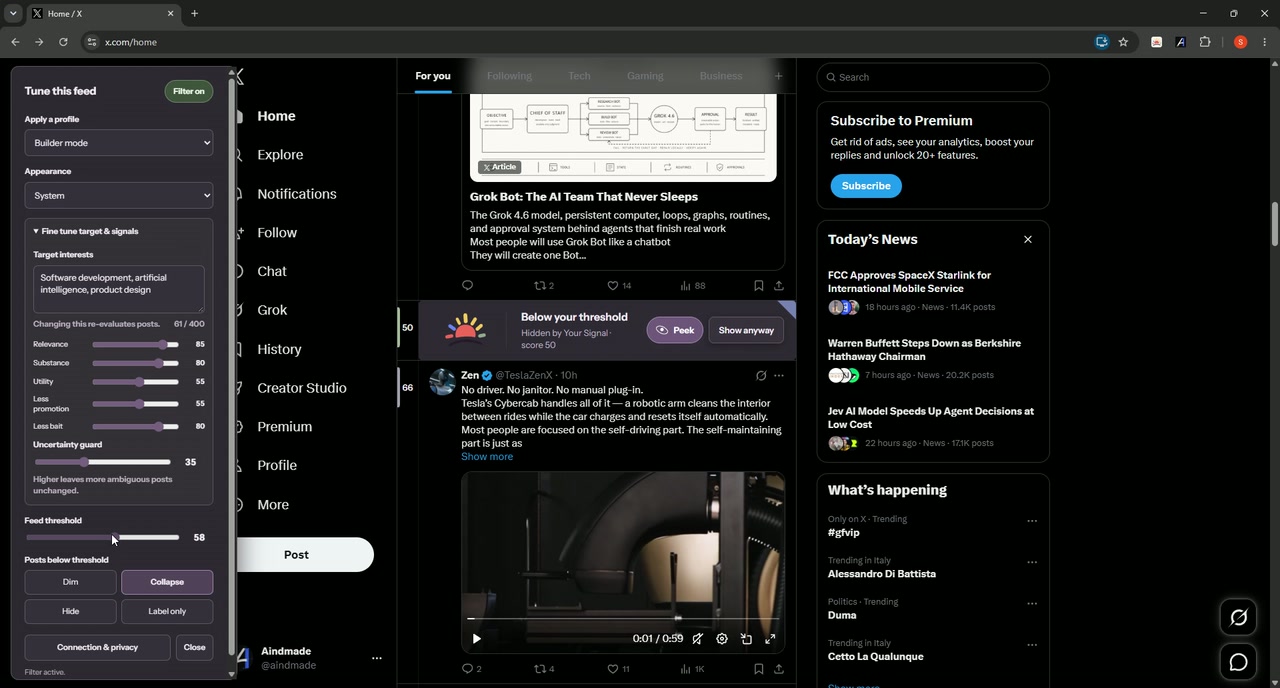Screen dimensions: 1280x688
Task: Peek at the hidden below-threshold post
Action: click(675, 330)
